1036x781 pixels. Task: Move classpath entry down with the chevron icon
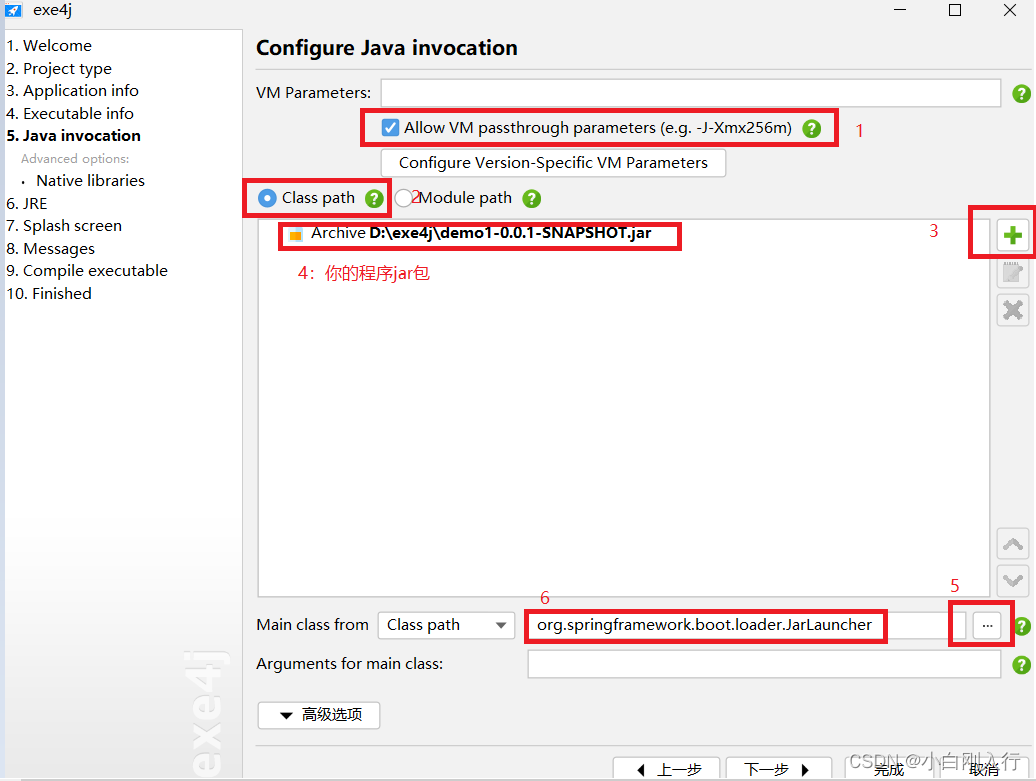pos(1012,580)
